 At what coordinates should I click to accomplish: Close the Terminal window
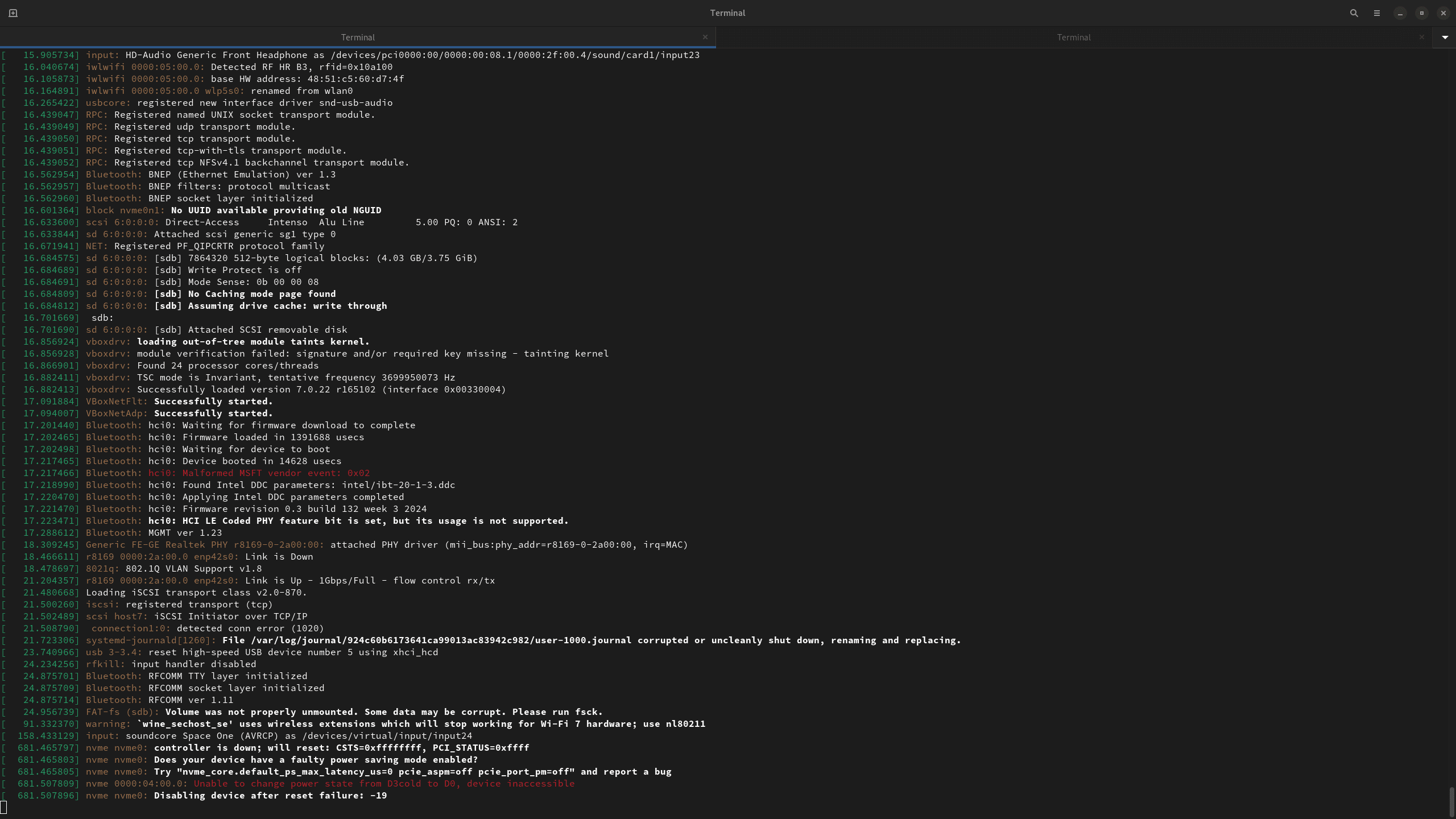1443,13
